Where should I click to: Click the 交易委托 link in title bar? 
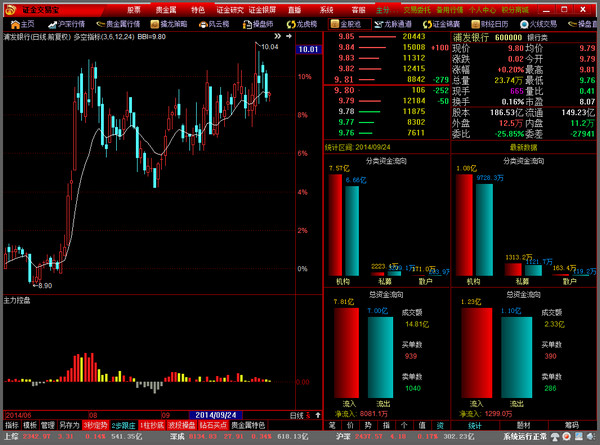click(417, 10)
